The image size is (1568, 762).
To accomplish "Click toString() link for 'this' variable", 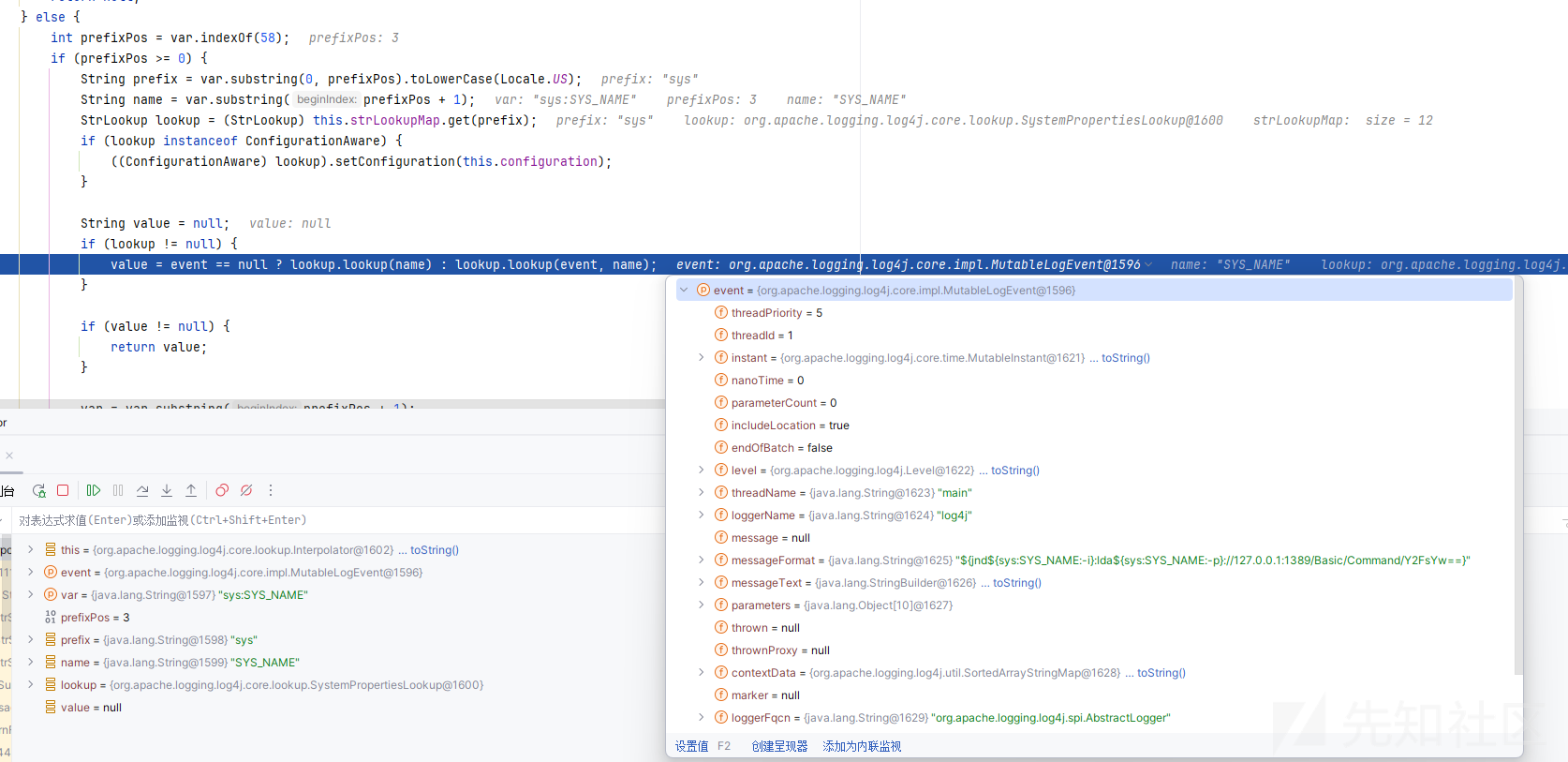I will (x=435, y=550).
